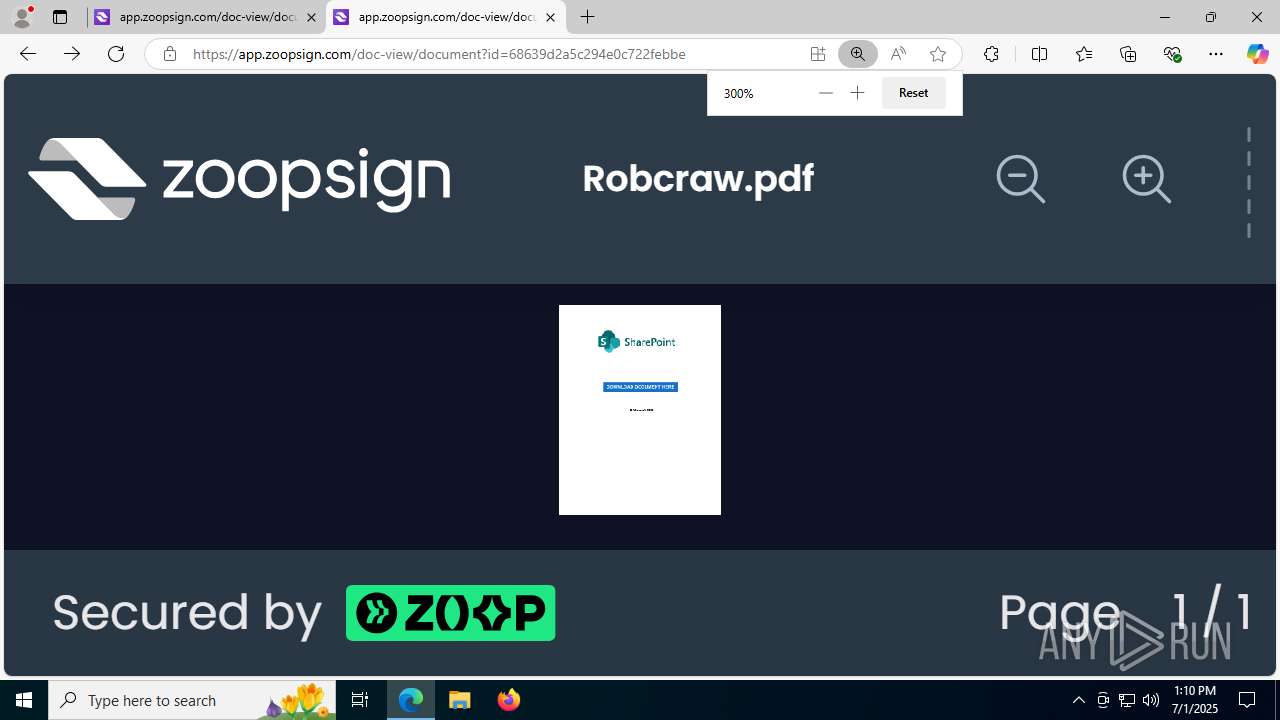This screenshot has height=720, width=1280.
Task: Open Firefox from taskbar
Action: [508, 700]
